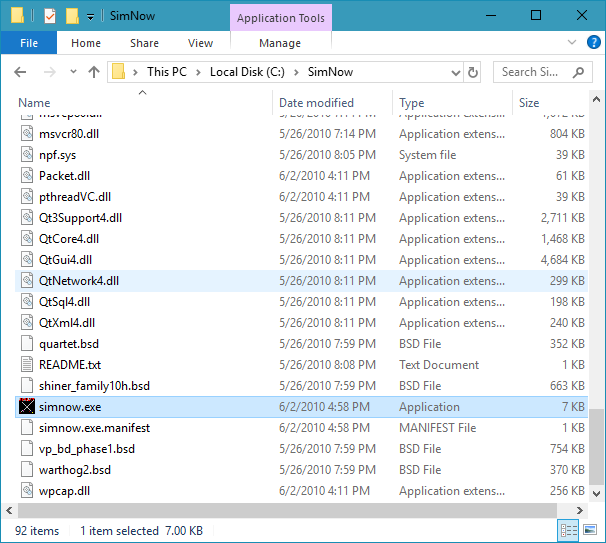The image size is (606, 543).
Task: Sort files by the Date modified column
Action: [316, 103]
